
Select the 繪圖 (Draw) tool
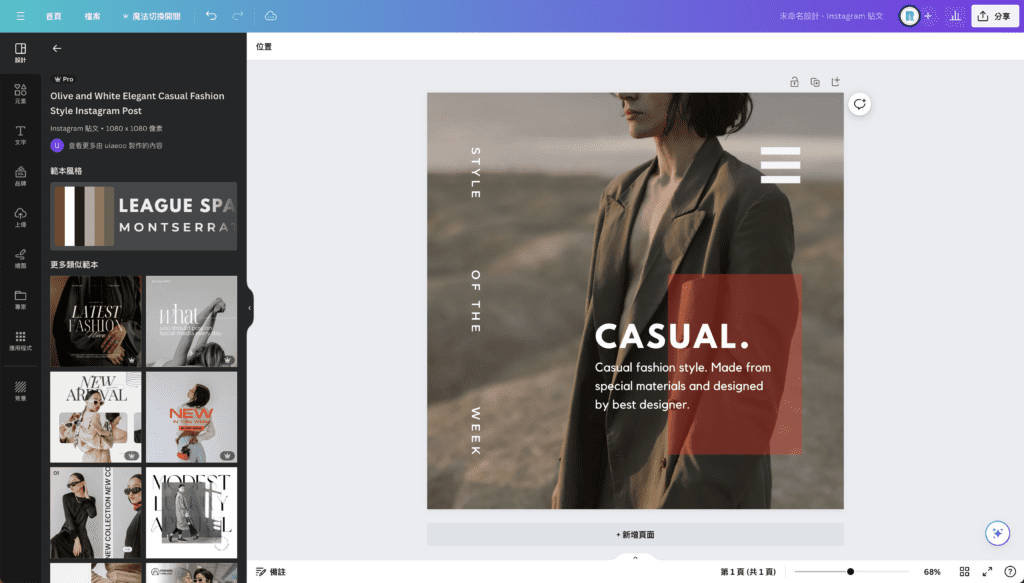point(19,258)
